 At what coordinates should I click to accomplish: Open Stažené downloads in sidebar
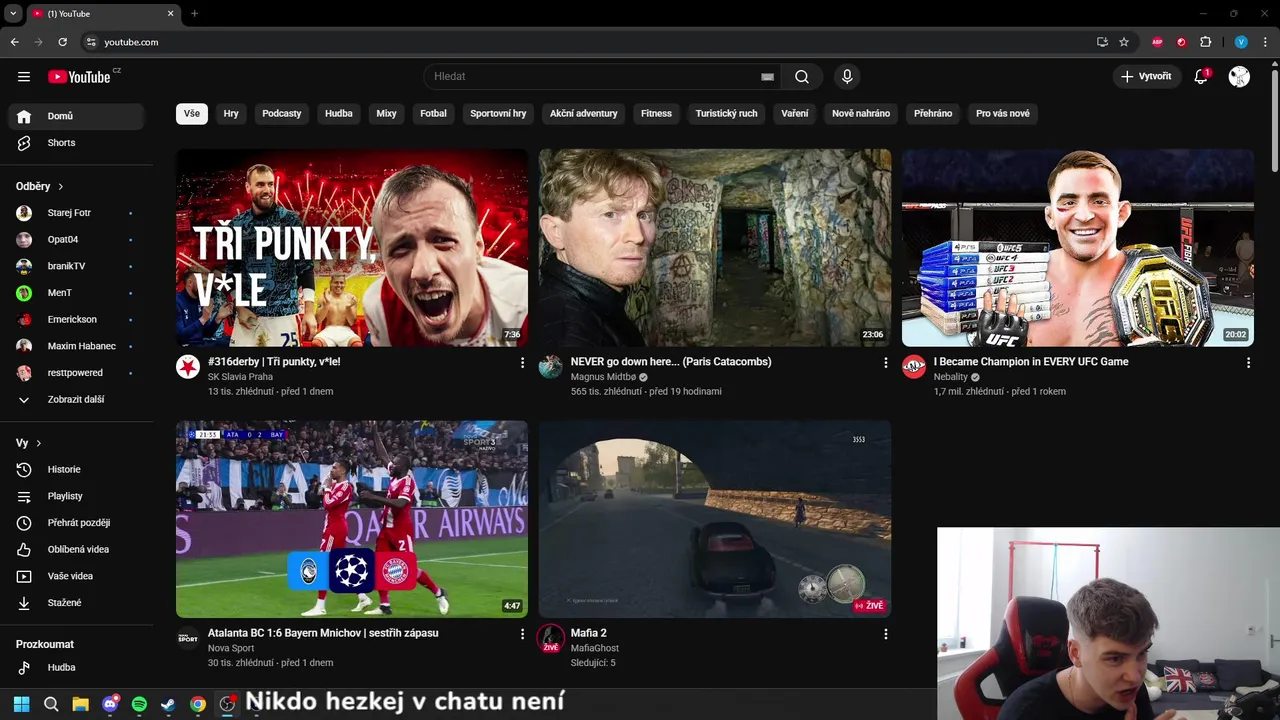(x=76, y=603)
